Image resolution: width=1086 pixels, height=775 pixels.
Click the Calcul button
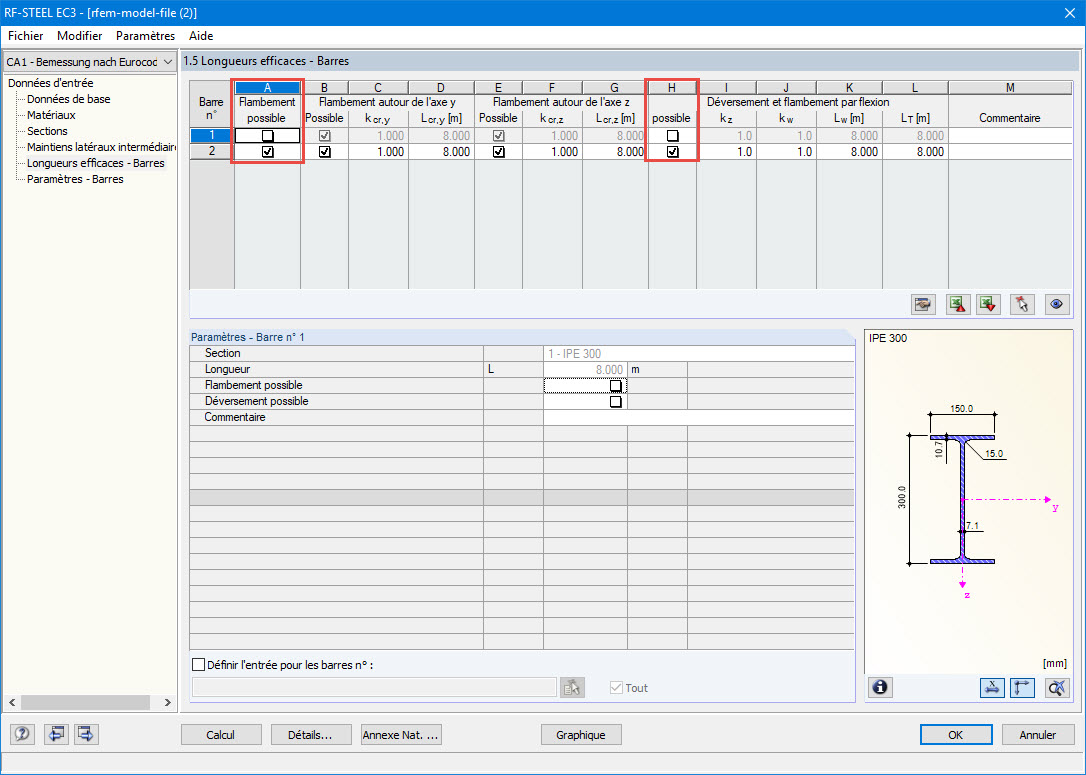tap(221, 735)
